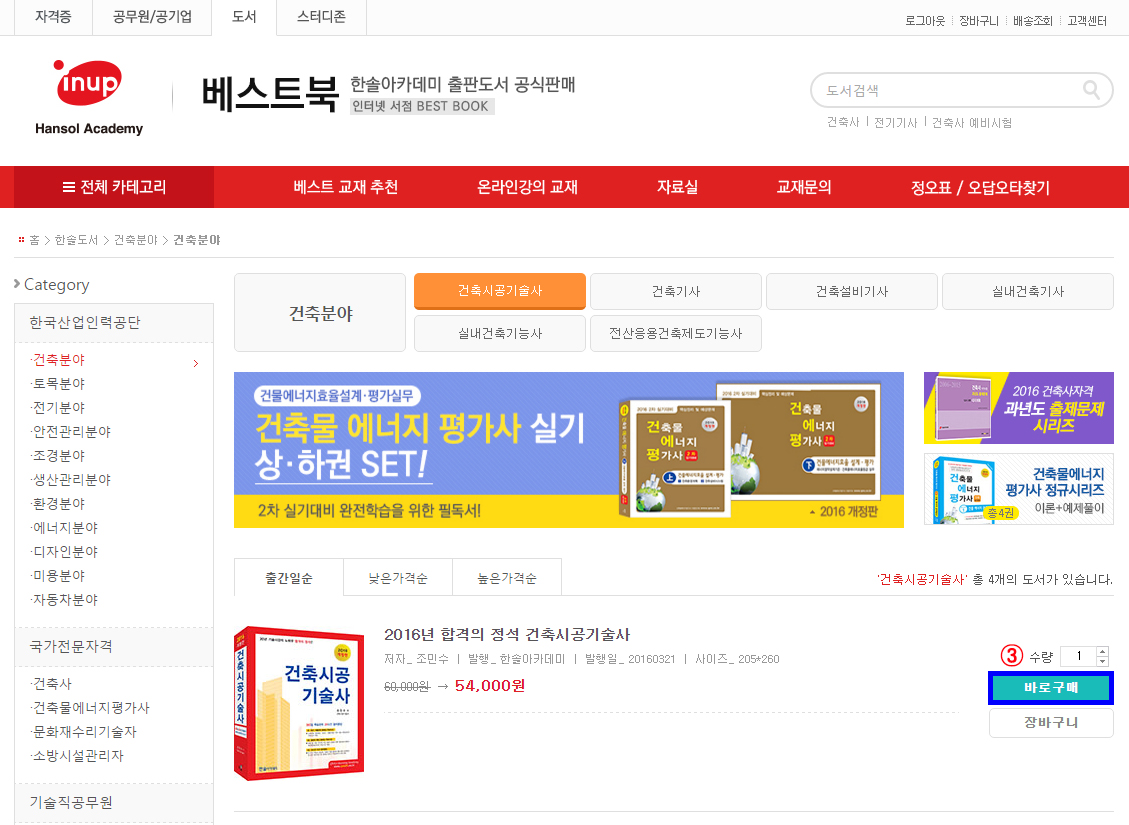Open 소방시설관리자 in the sidebar

(78, 756)
